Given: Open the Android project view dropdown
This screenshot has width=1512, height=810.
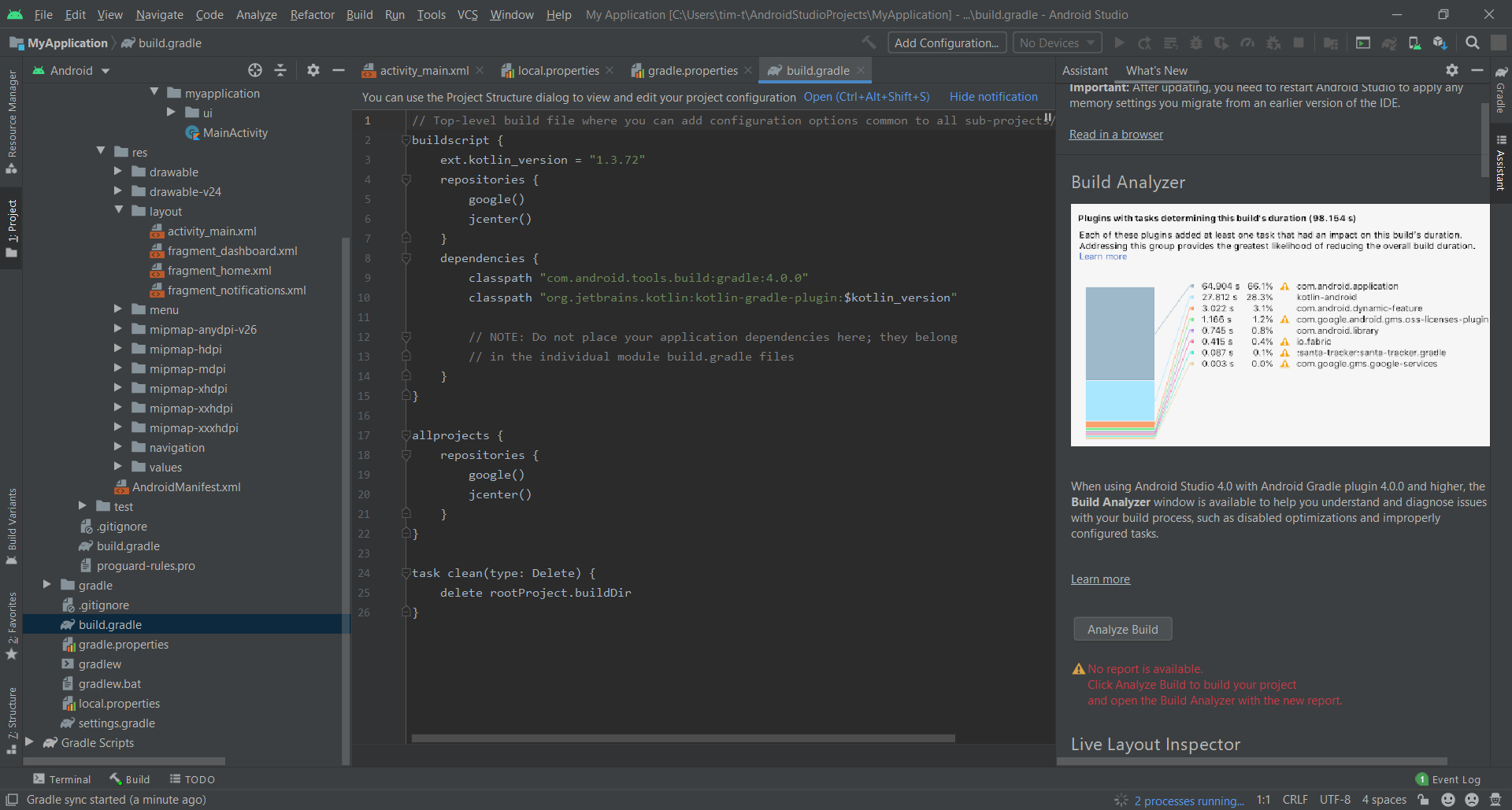Looking at the screenshot, I should 72,71.
